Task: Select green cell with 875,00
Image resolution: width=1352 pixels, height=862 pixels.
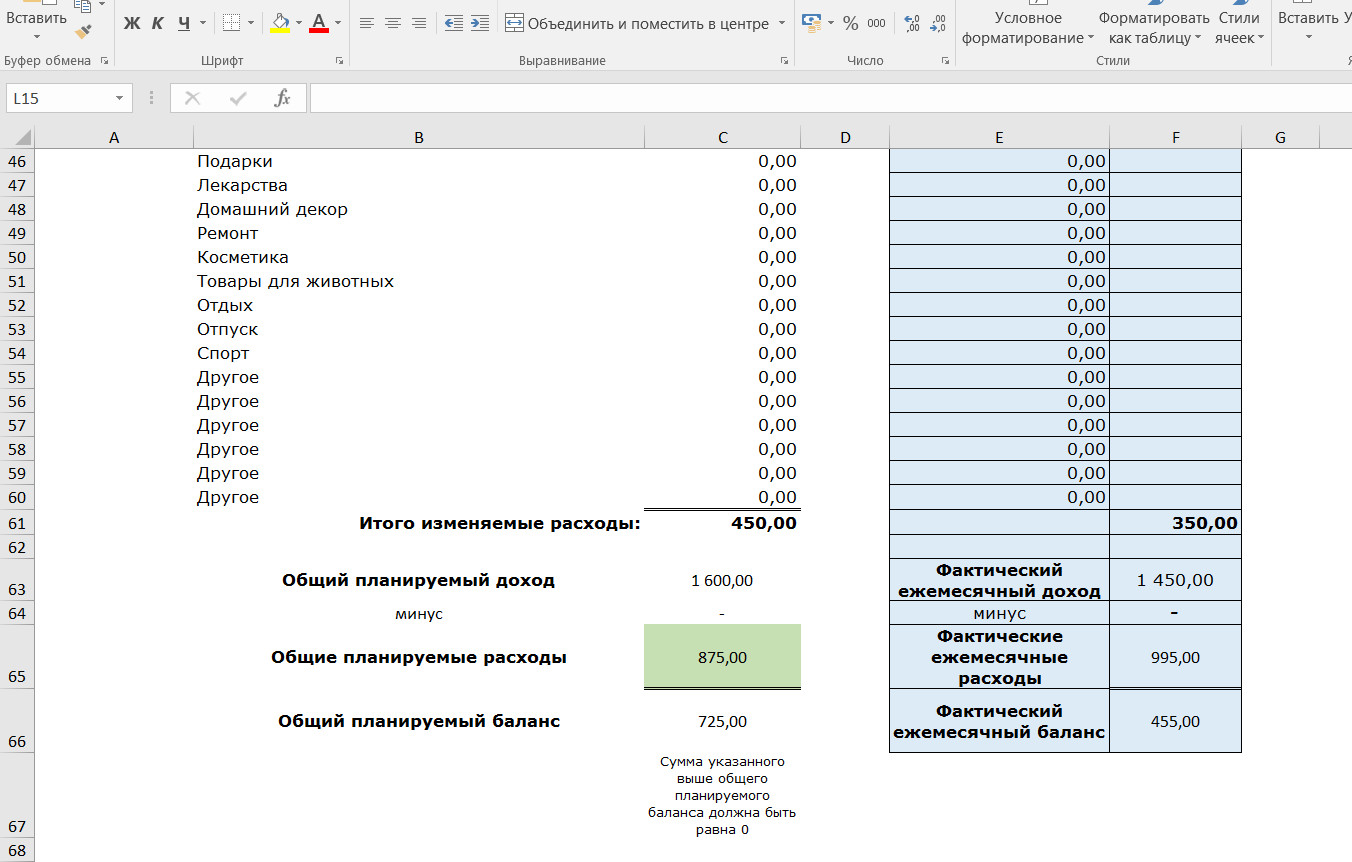Action: [x=722, y=657]
